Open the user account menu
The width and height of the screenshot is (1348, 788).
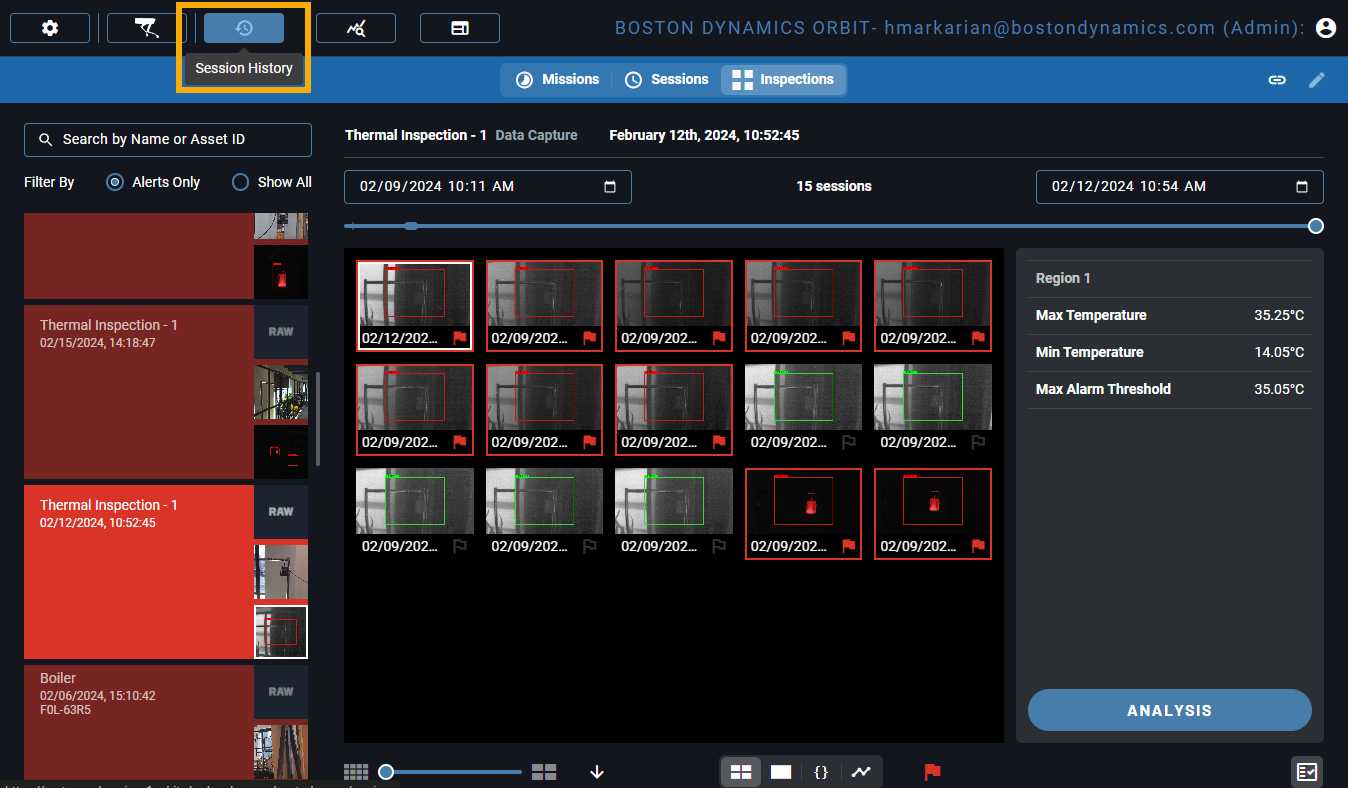1326,28
